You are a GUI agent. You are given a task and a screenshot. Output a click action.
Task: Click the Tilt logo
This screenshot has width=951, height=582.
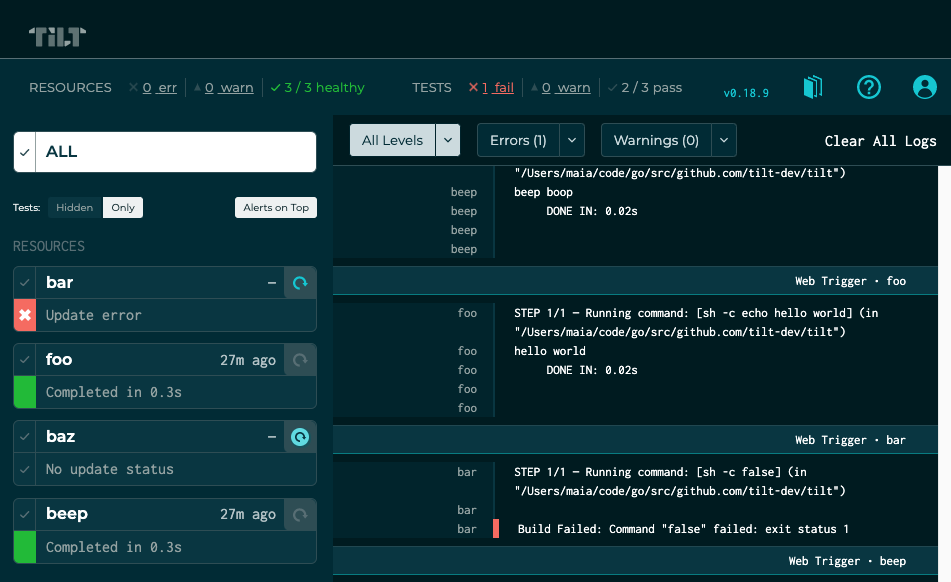(57, 36)
